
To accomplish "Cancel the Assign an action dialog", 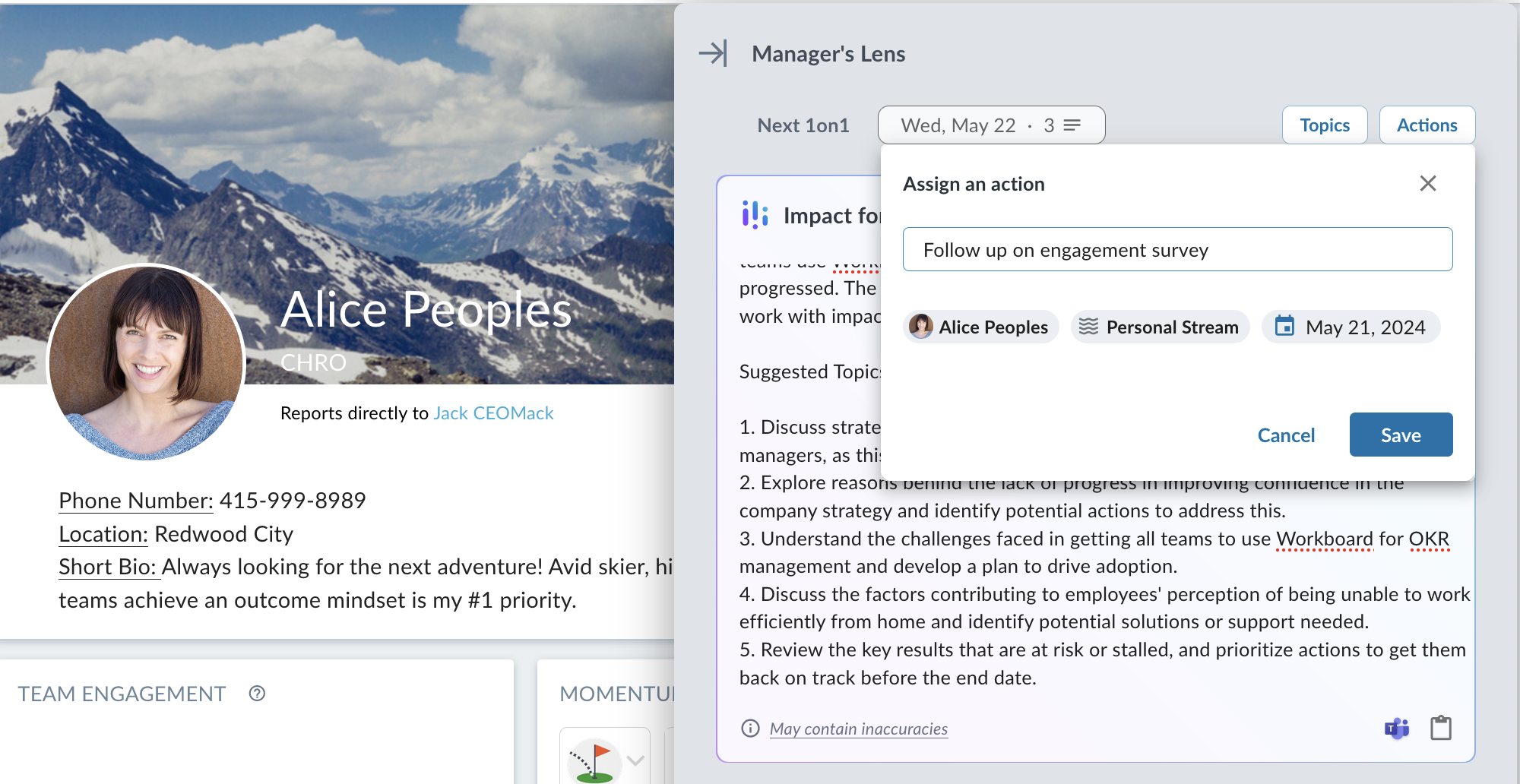I will click(1286, 435).
